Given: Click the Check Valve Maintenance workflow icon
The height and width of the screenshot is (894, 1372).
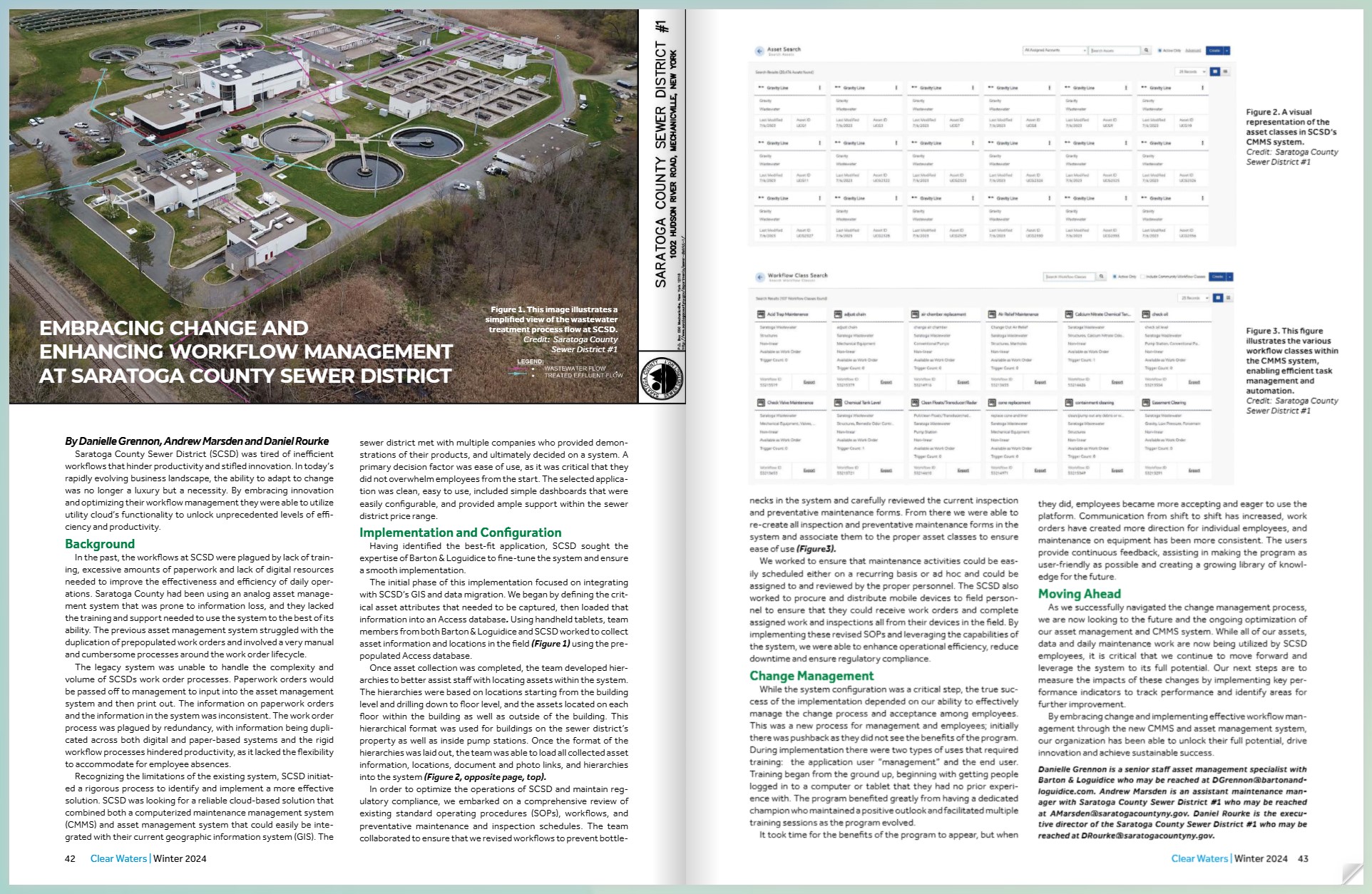Looking at the screenshot, I should click(x=762, y=403).
